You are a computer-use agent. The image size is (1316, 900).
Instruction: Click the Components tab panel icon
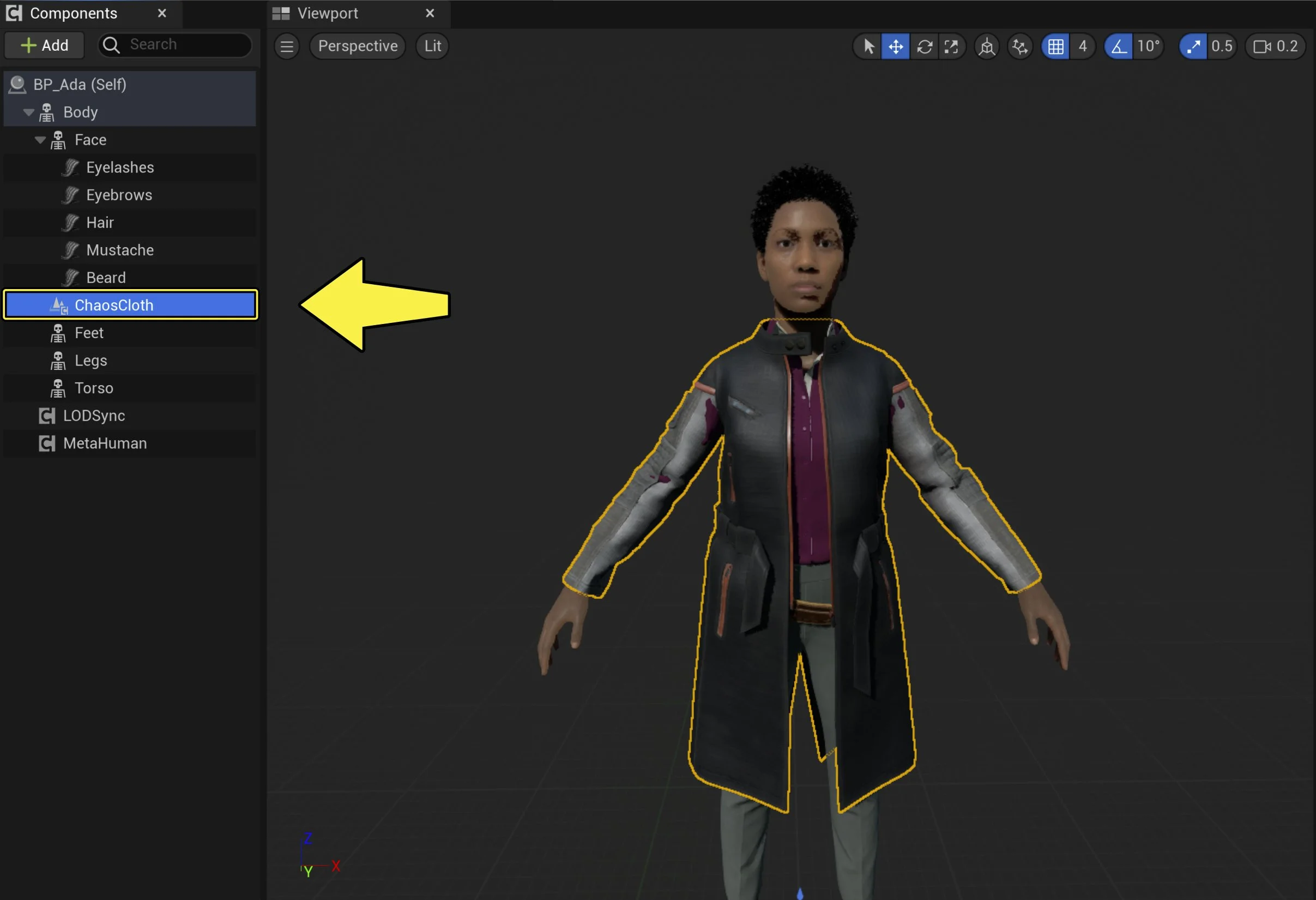[x=14, y=13]
